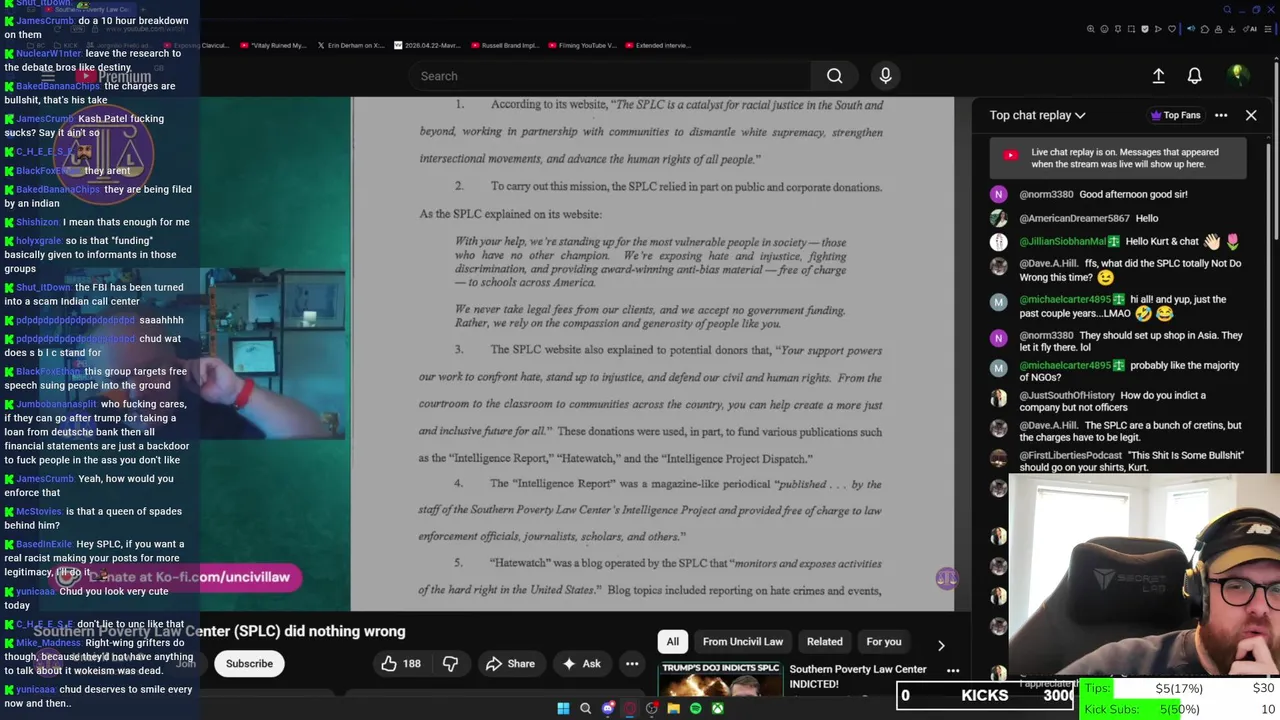Open chat more options three-dot menu

tap(1221, 115)
